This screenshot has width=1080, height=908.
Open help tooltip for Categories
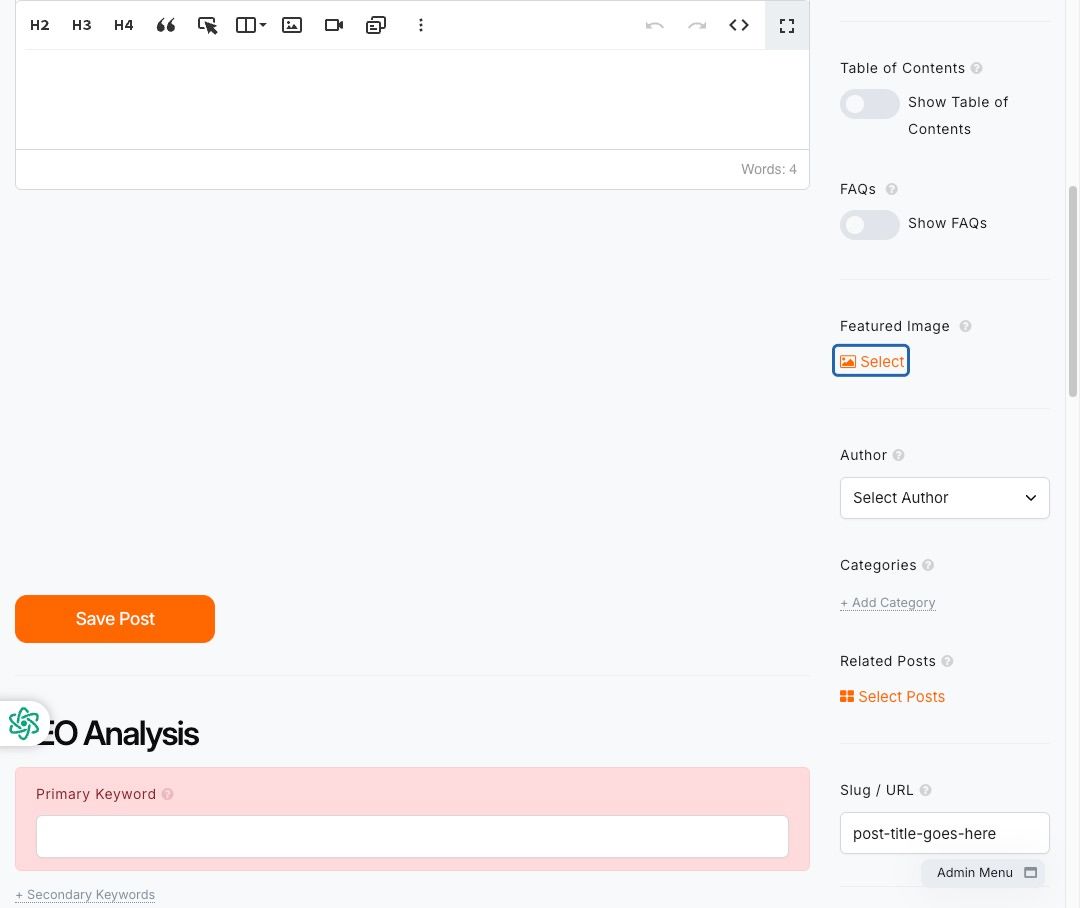pyautogui.click(x=928, y=565)
